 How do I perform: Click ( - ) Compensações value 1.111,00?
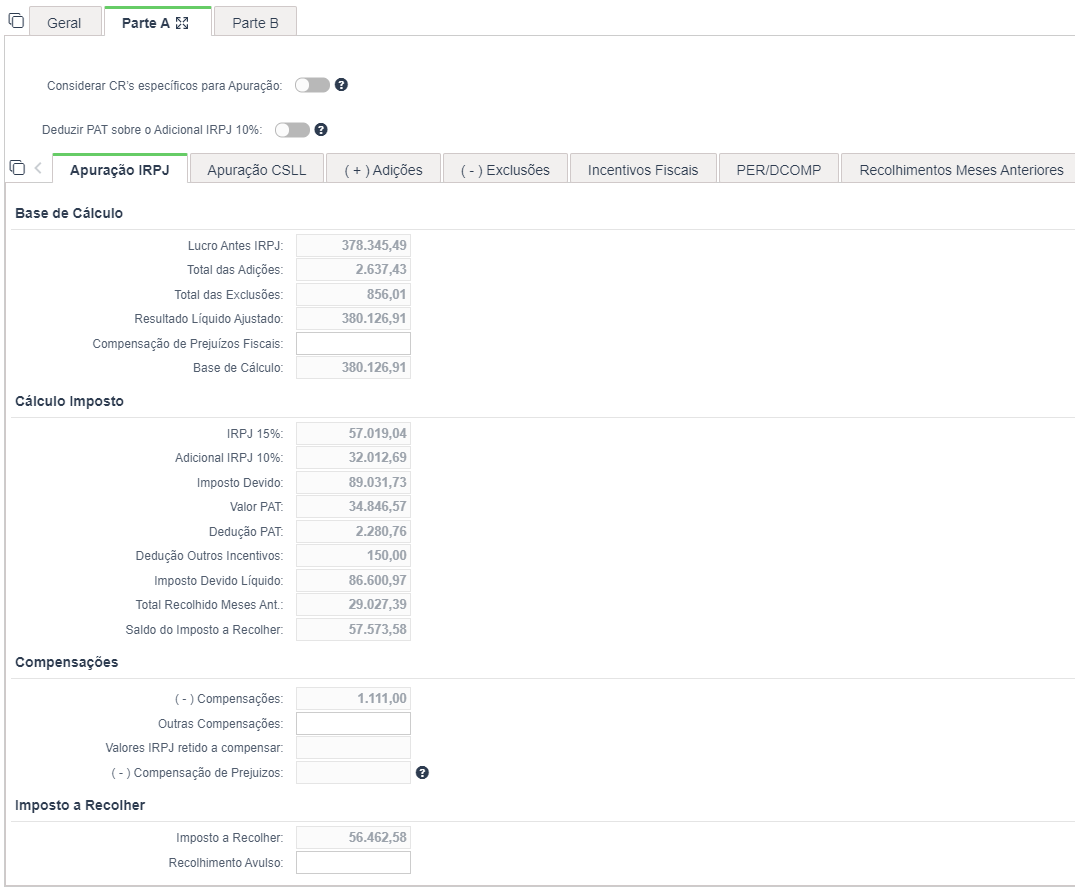[x=353, y=698]
